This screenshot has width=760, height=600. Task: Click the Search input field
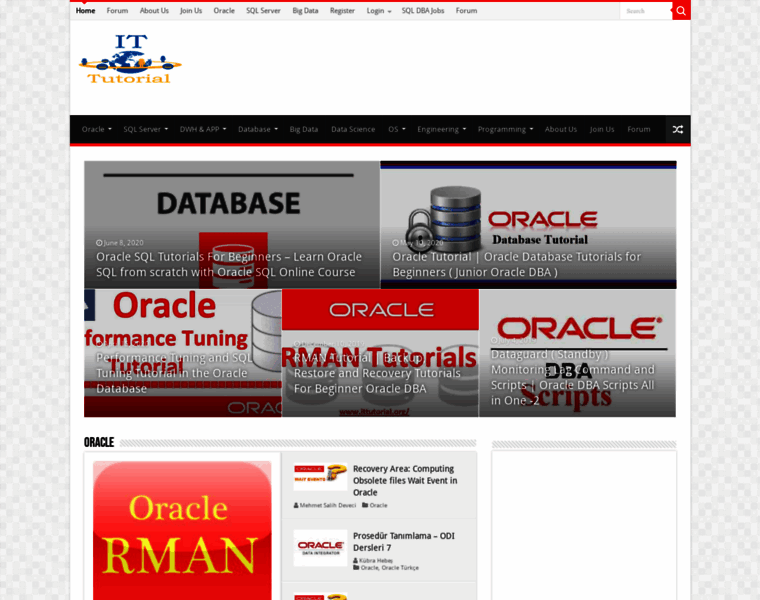[x=646, y=11]
